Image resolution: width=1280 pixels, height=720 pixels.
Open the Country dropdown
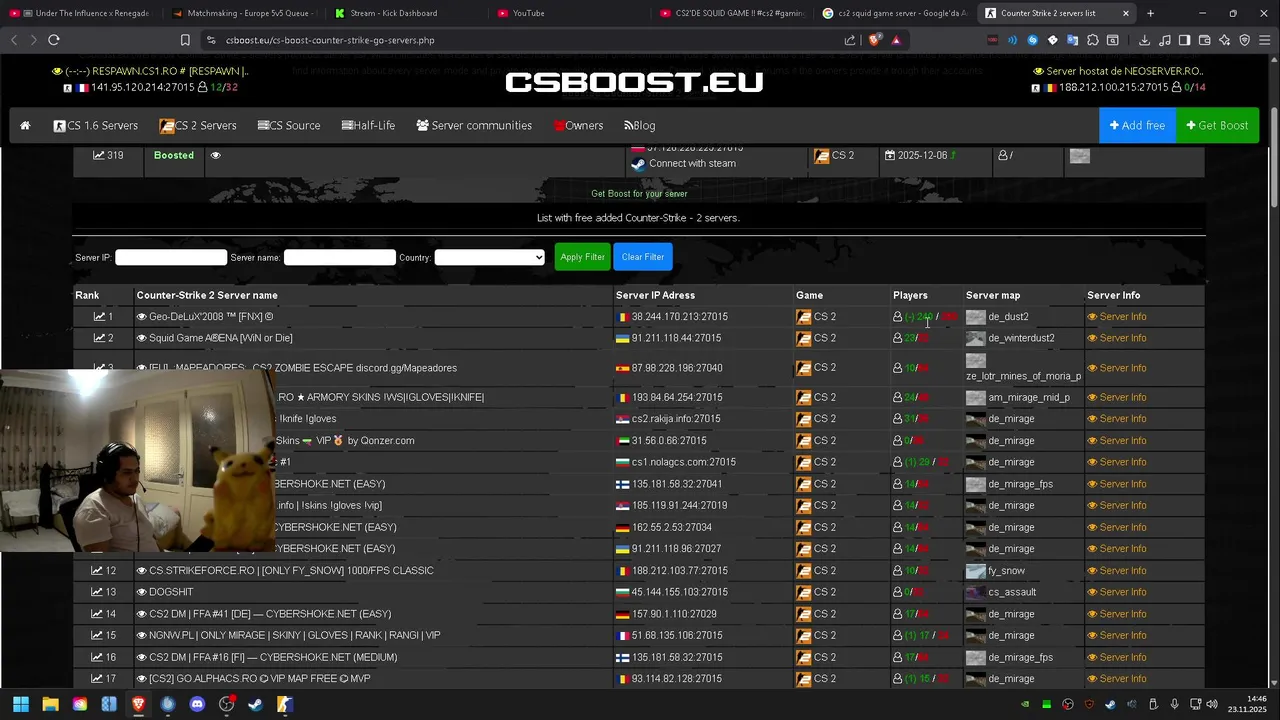pos(490,257)
